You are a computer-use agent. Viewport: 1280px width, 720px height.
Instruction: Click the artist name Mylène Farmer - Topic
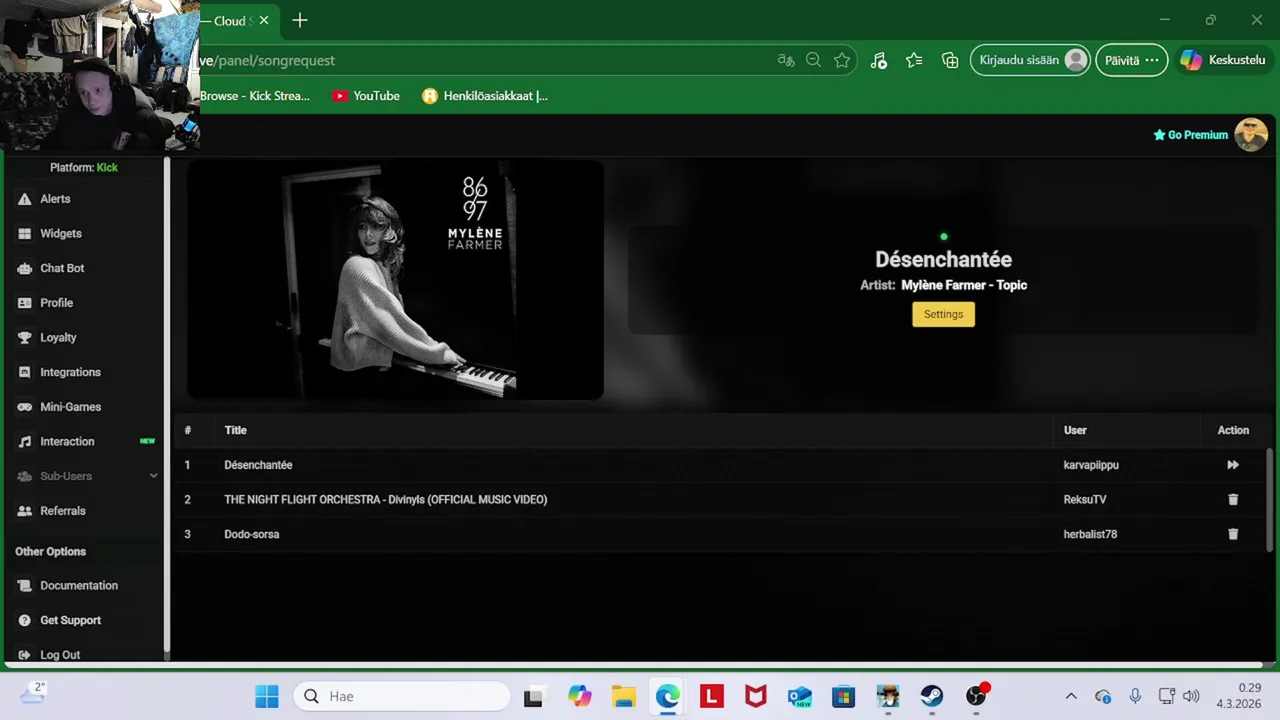[964, 285]
